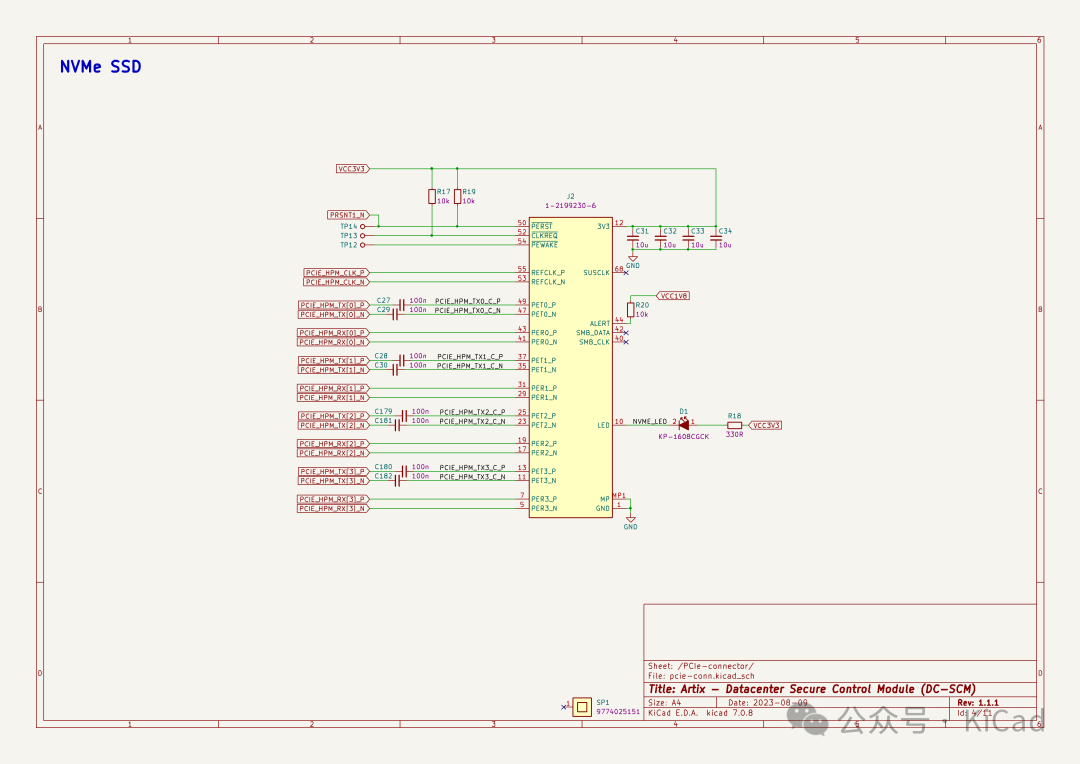
Task: Select the PCIE_HPM_TX[0]_P label
Action: (x=333, y=304)
